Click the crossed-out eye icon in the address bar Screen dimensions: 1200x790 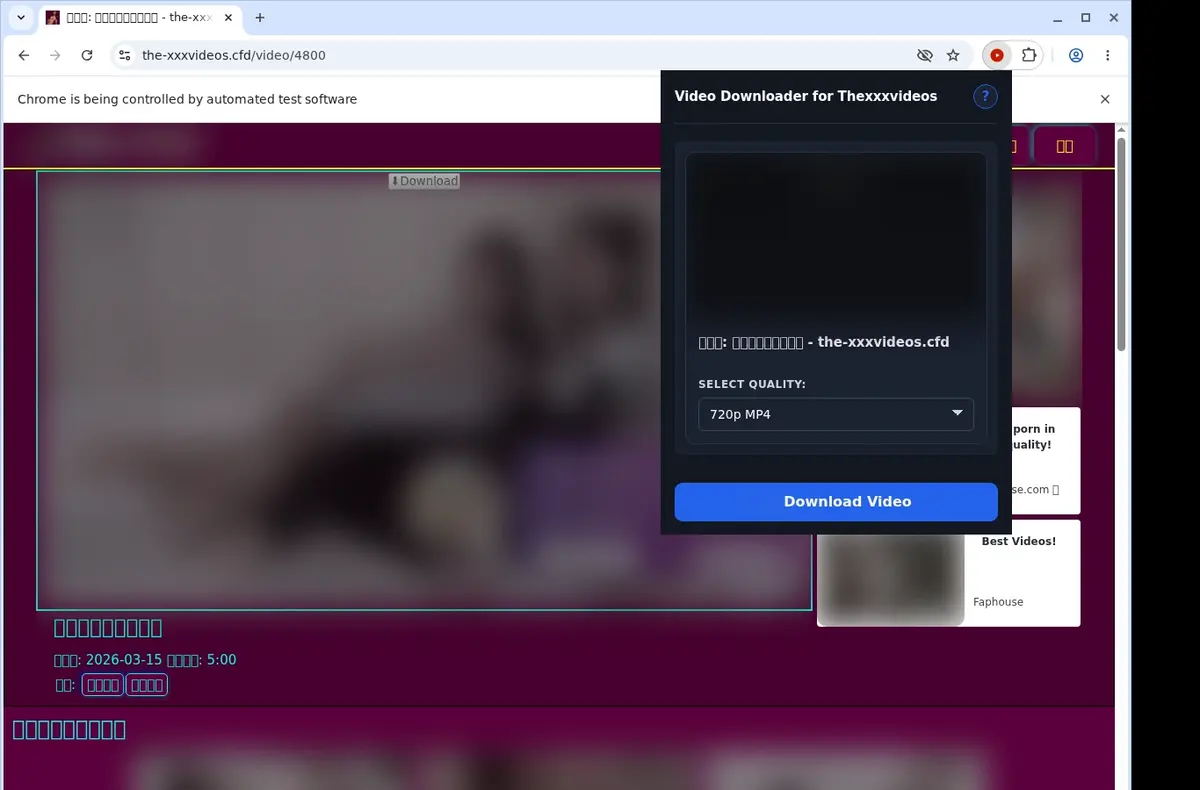click(924, 56)
